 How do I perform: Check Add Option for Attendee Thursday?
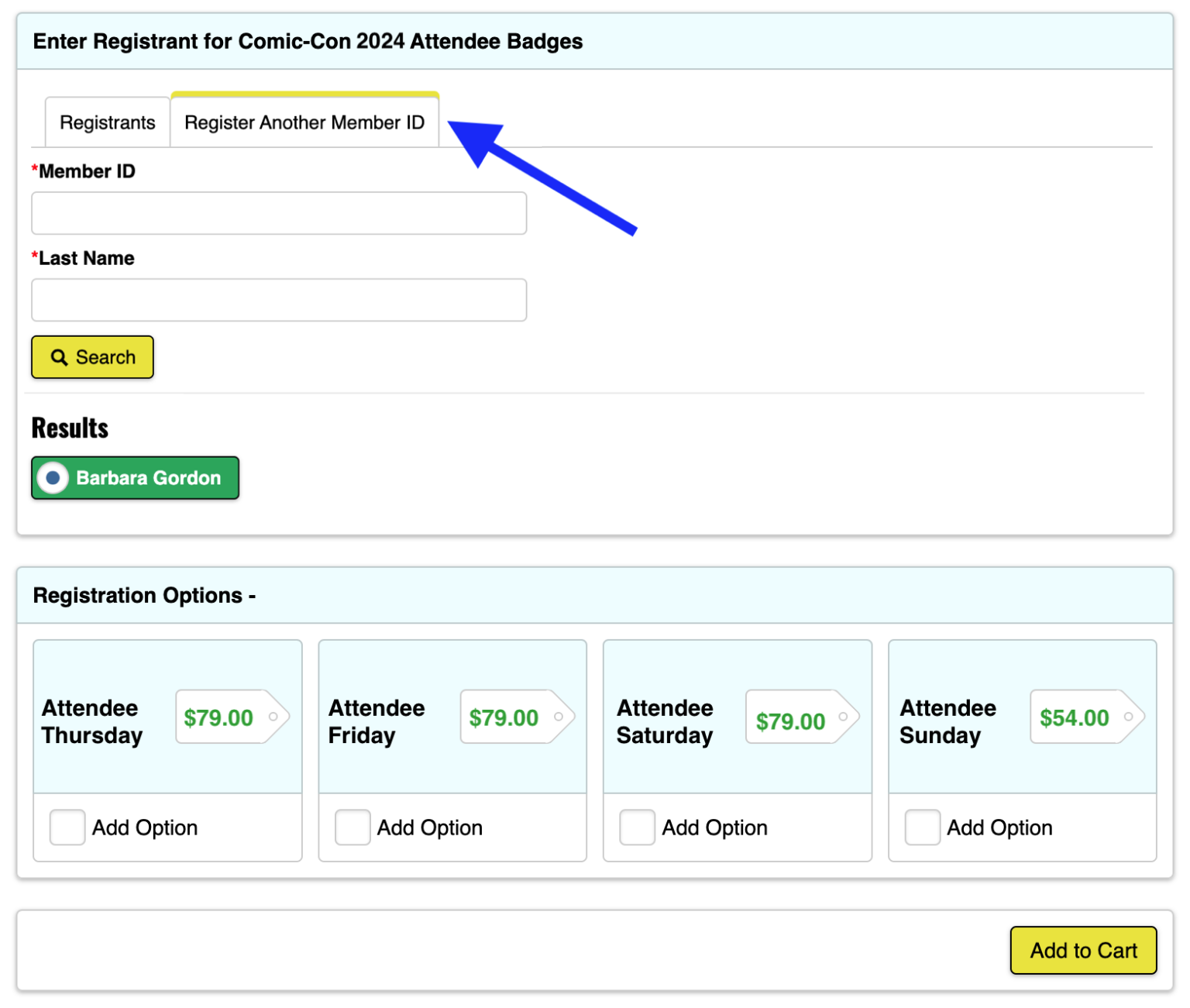(67, 827)
